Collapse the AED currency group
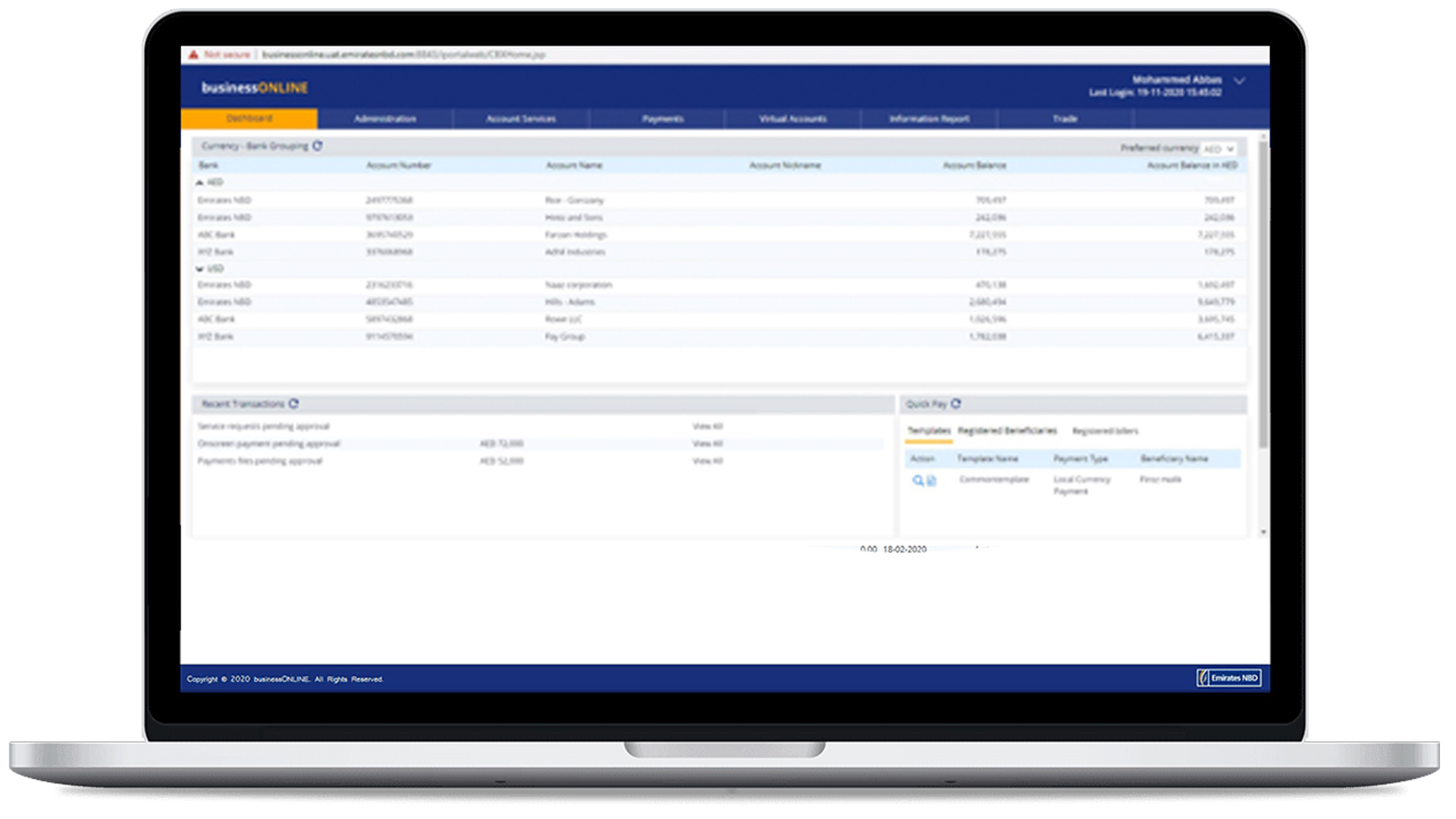This screenshot has height=819, width=1456. [199, 183]
